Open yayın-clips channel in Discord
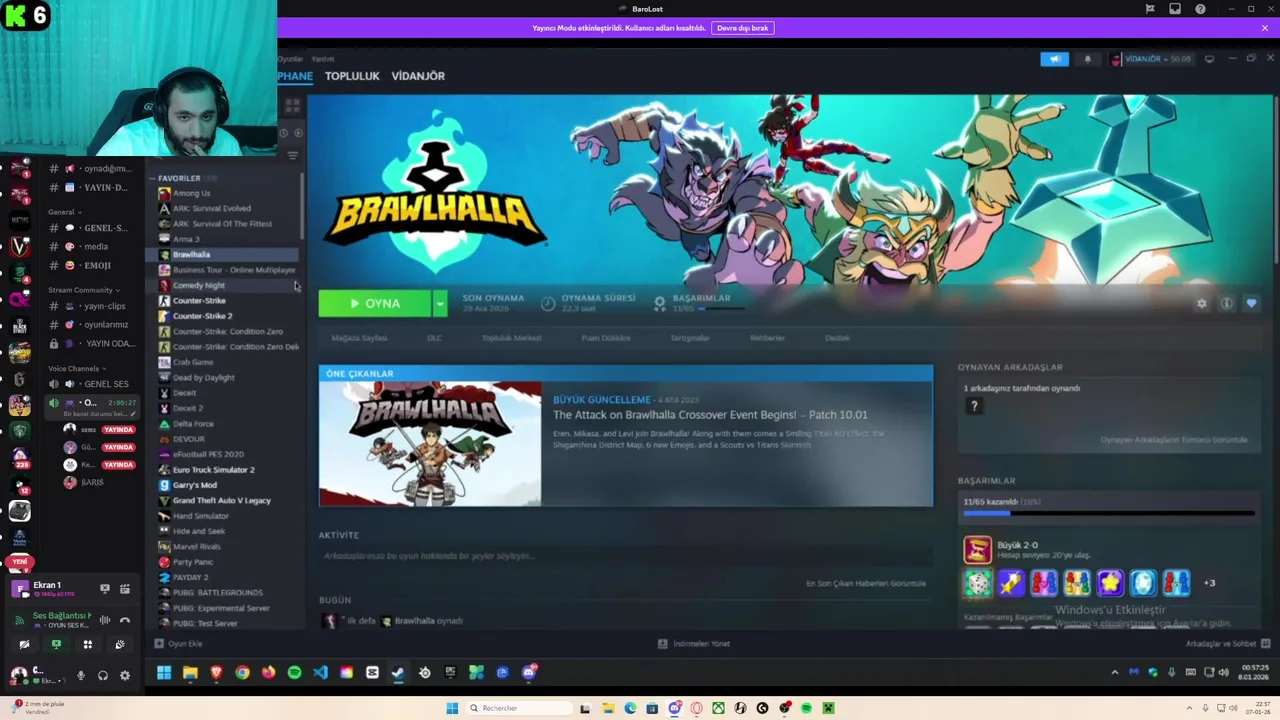The width and height of the screenshot is (1280, 720). click(x=93, y=306)
